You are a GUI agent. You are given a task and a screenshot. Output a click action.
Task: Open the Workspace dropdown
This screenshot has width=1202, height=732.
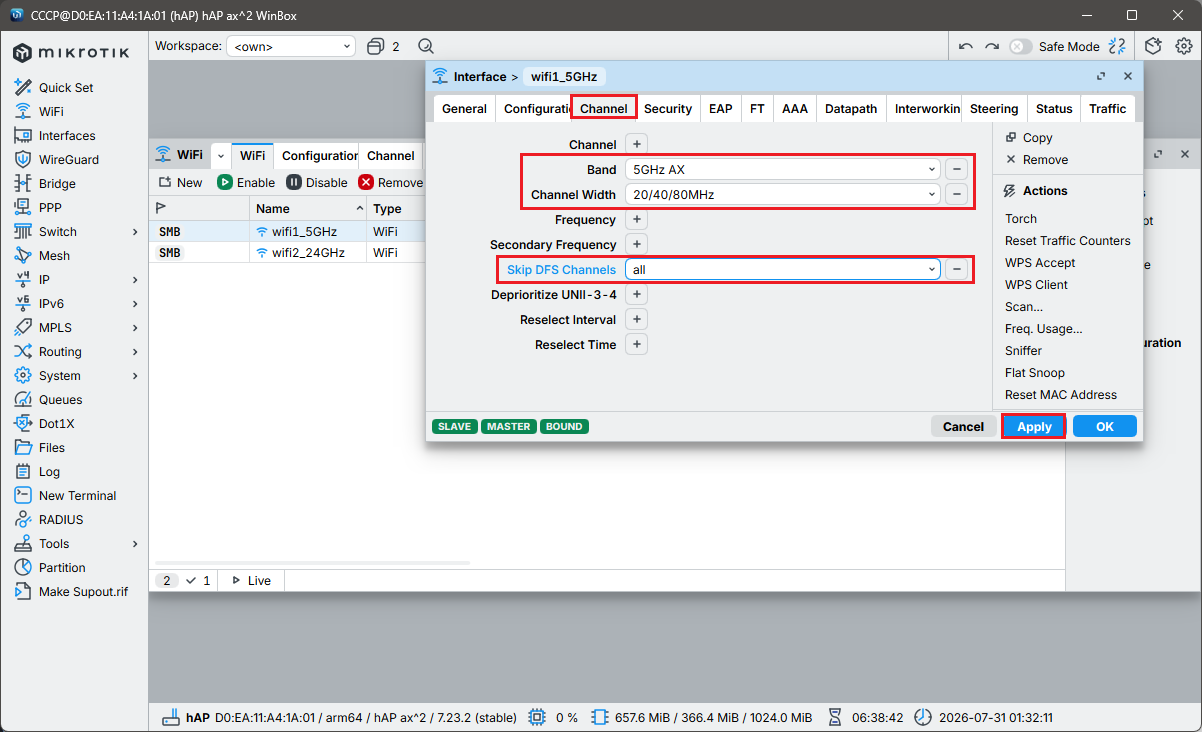point(291,46)
